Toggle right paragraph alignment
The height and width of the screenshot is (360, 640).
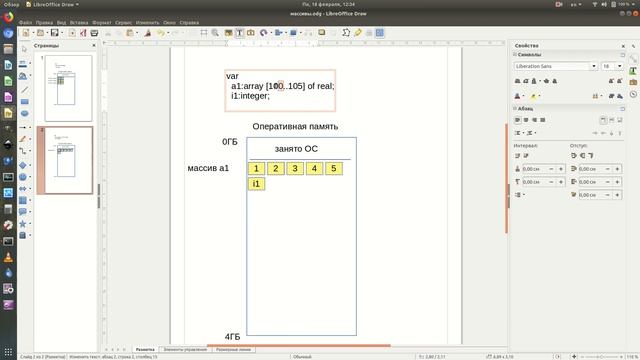coord(534,120)
